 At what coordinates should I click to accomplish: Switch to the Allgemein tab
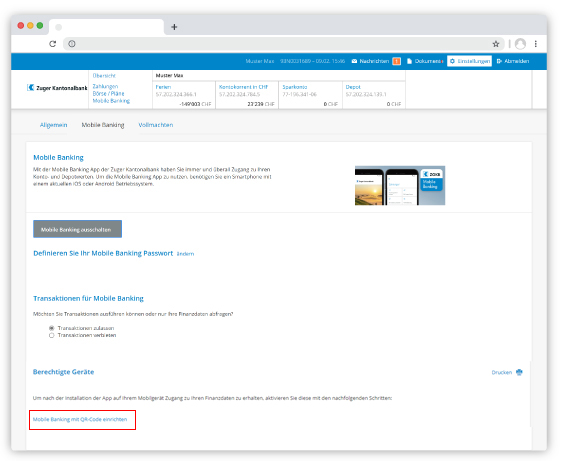point(53,125)
